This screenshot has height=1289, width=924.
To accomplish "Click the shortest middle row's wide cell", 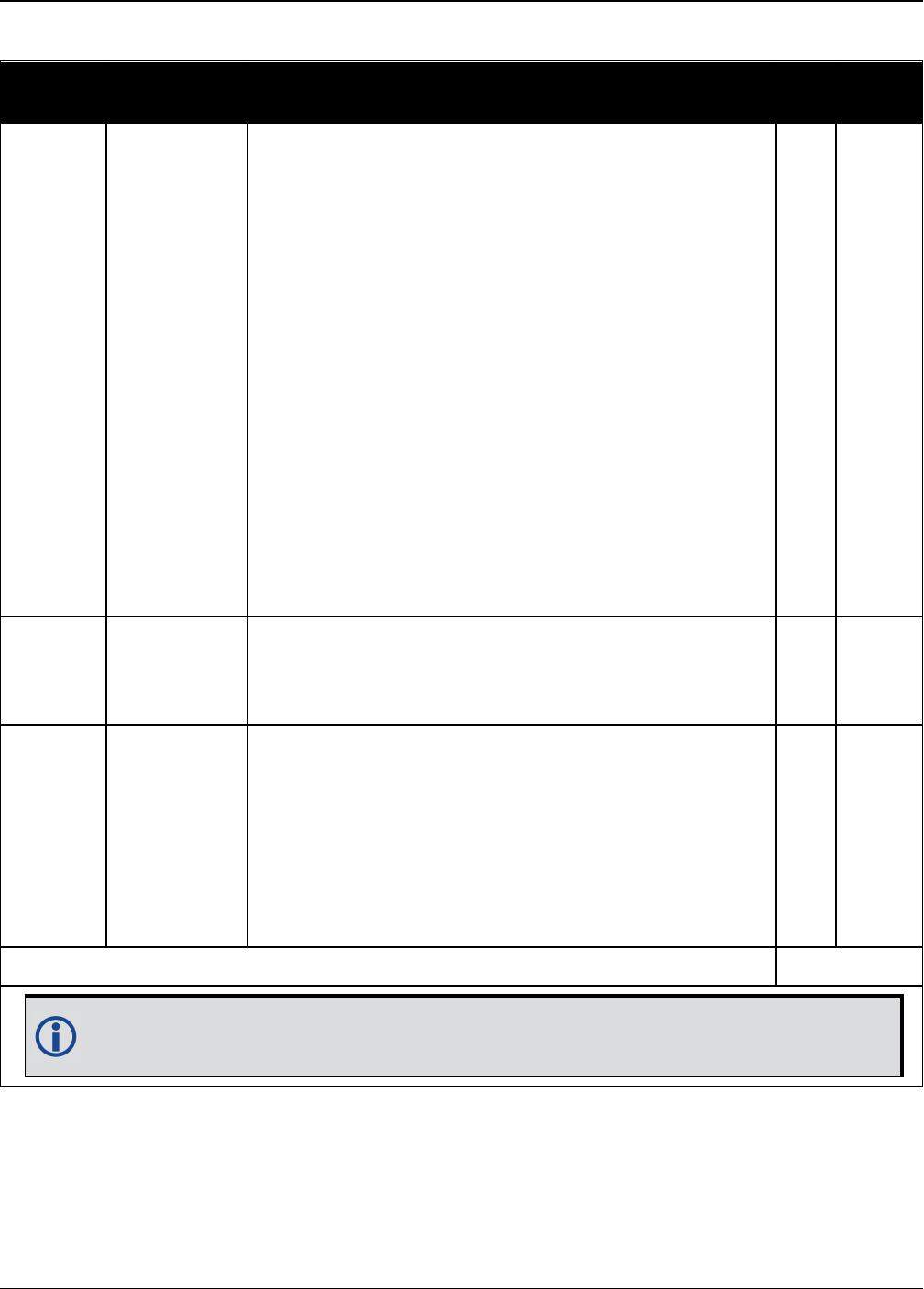I will pos(512,671).
